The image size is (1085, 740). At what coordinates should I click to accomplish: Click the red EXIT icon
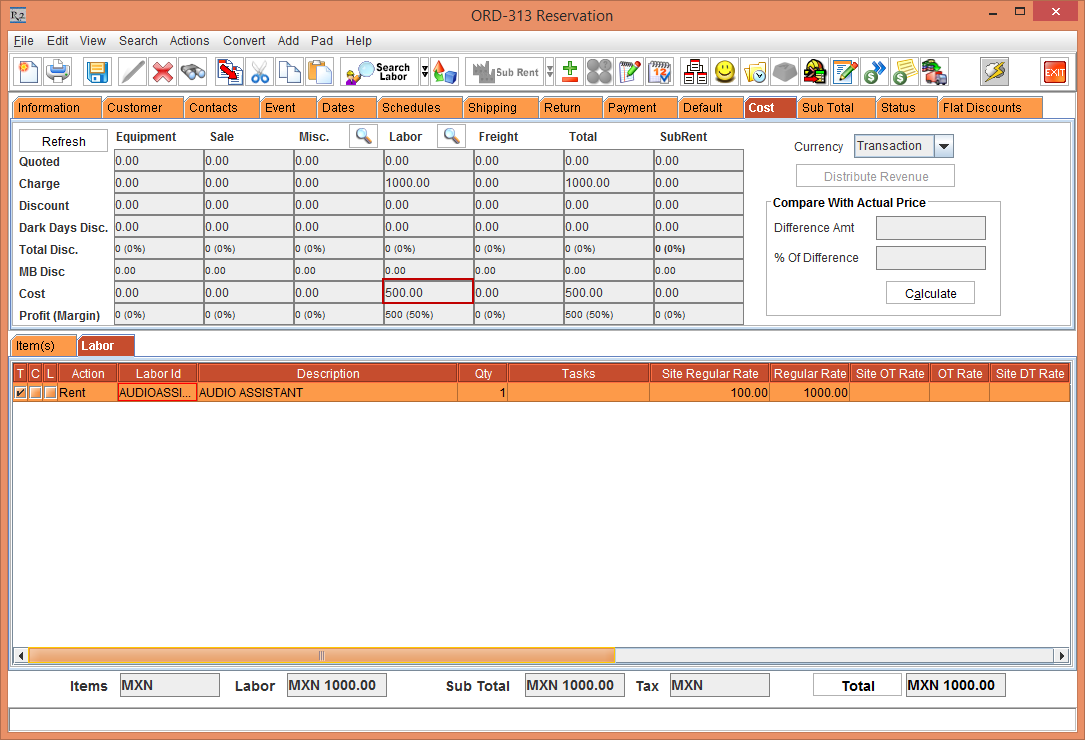[1054, 72]
